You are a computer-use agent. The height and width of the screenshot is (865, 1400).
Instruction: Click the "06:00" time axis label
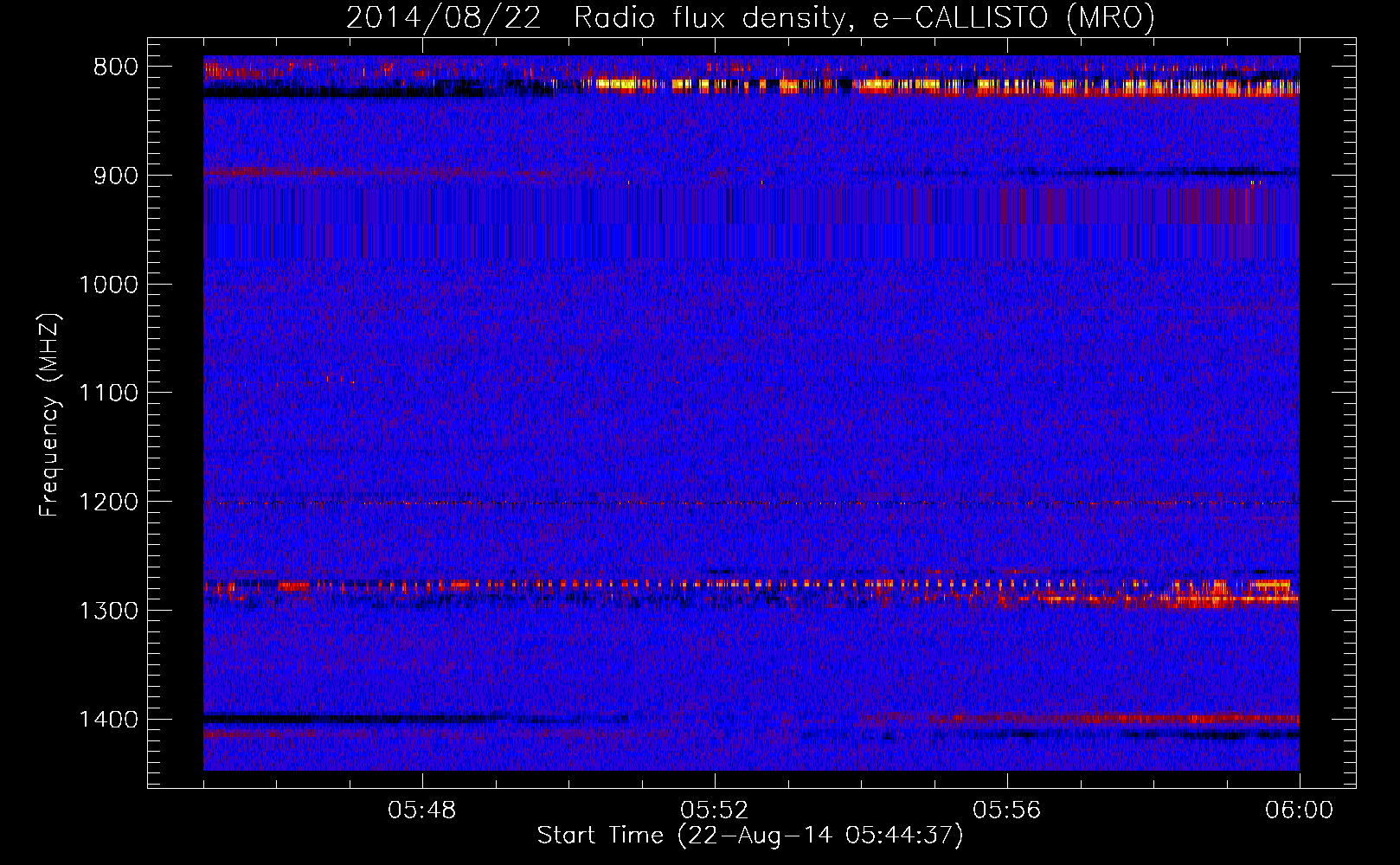(1300, 811)
